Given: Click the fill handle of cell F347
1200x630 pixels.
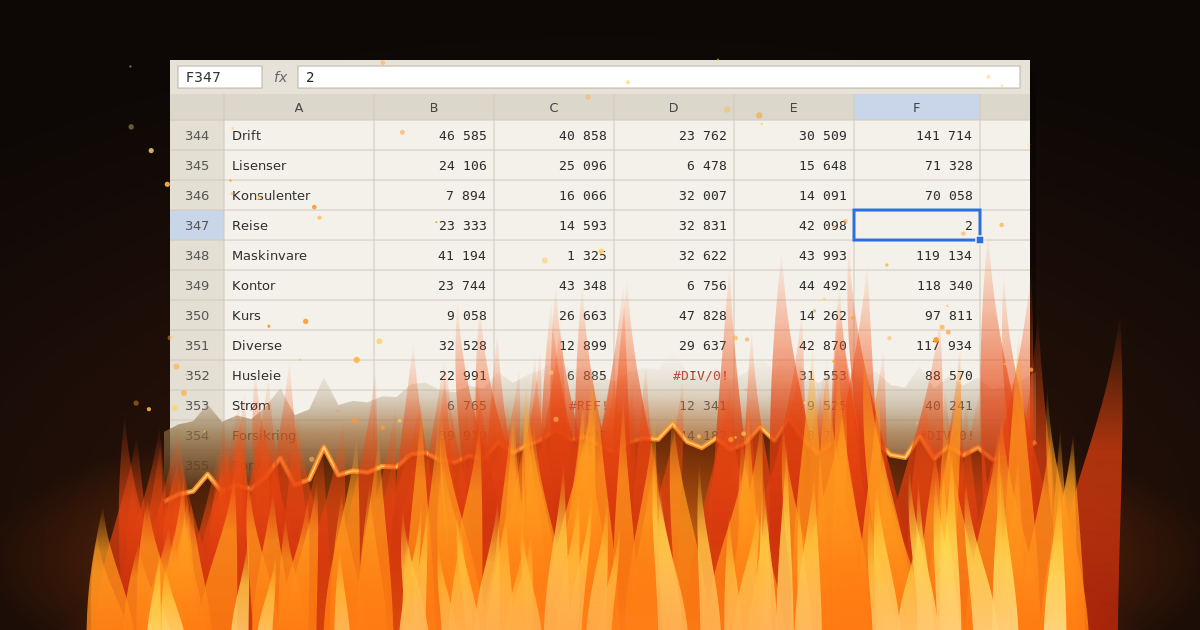Looking at the screenshot, I should click(x=980, y=240).
